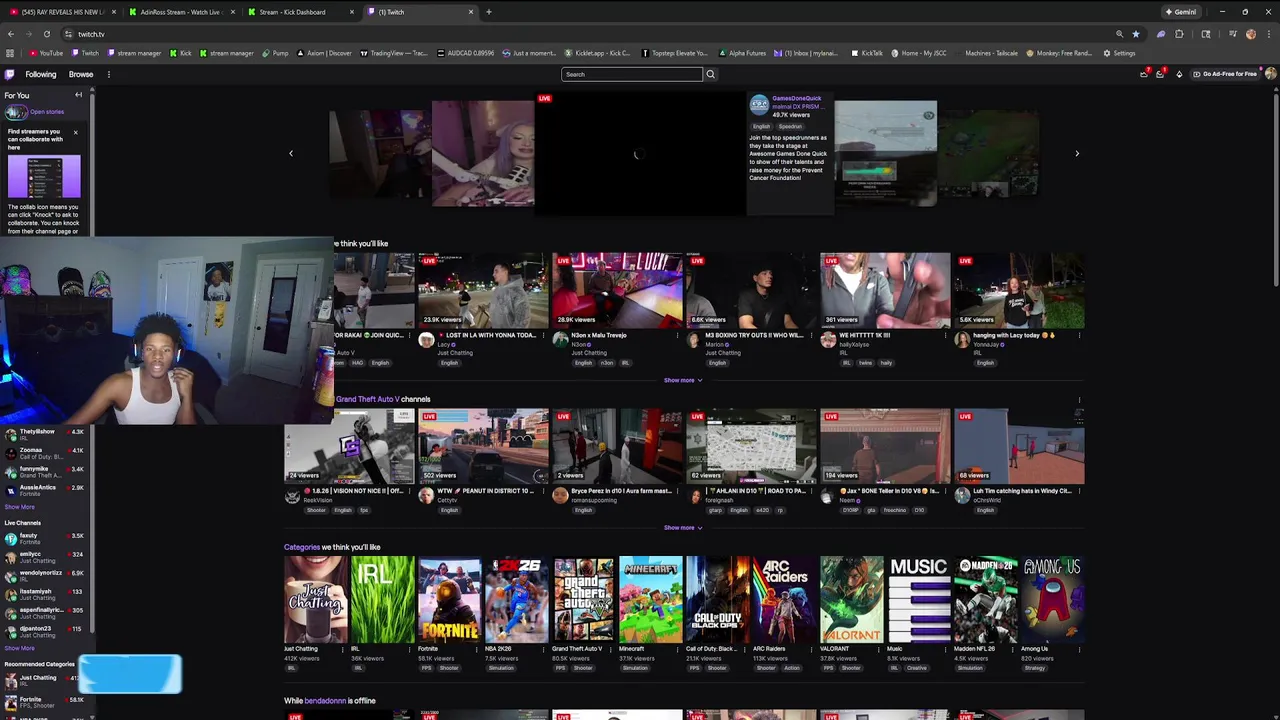The width and height of the screenshot is (1280, 720).
Task: Click Show More under Live Channels
Action: coord(19,648)
